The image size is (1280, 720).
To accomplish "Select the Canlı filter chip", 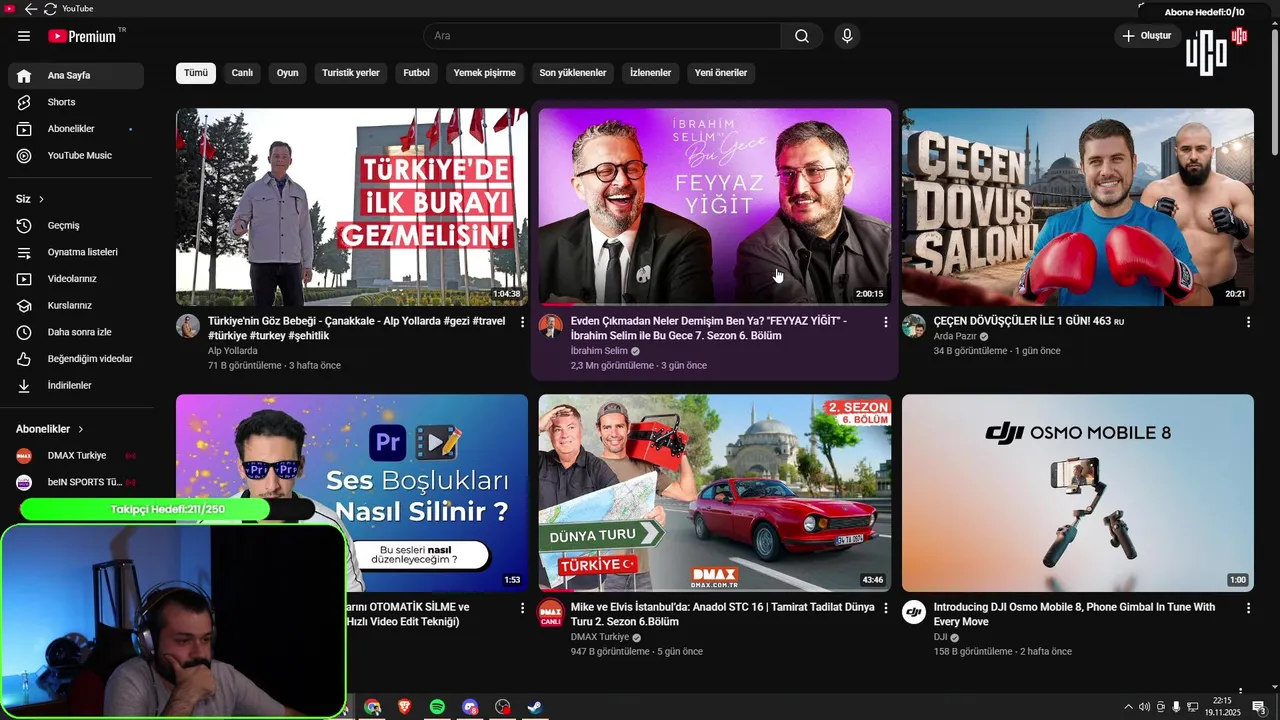I will tap(242, 73).
